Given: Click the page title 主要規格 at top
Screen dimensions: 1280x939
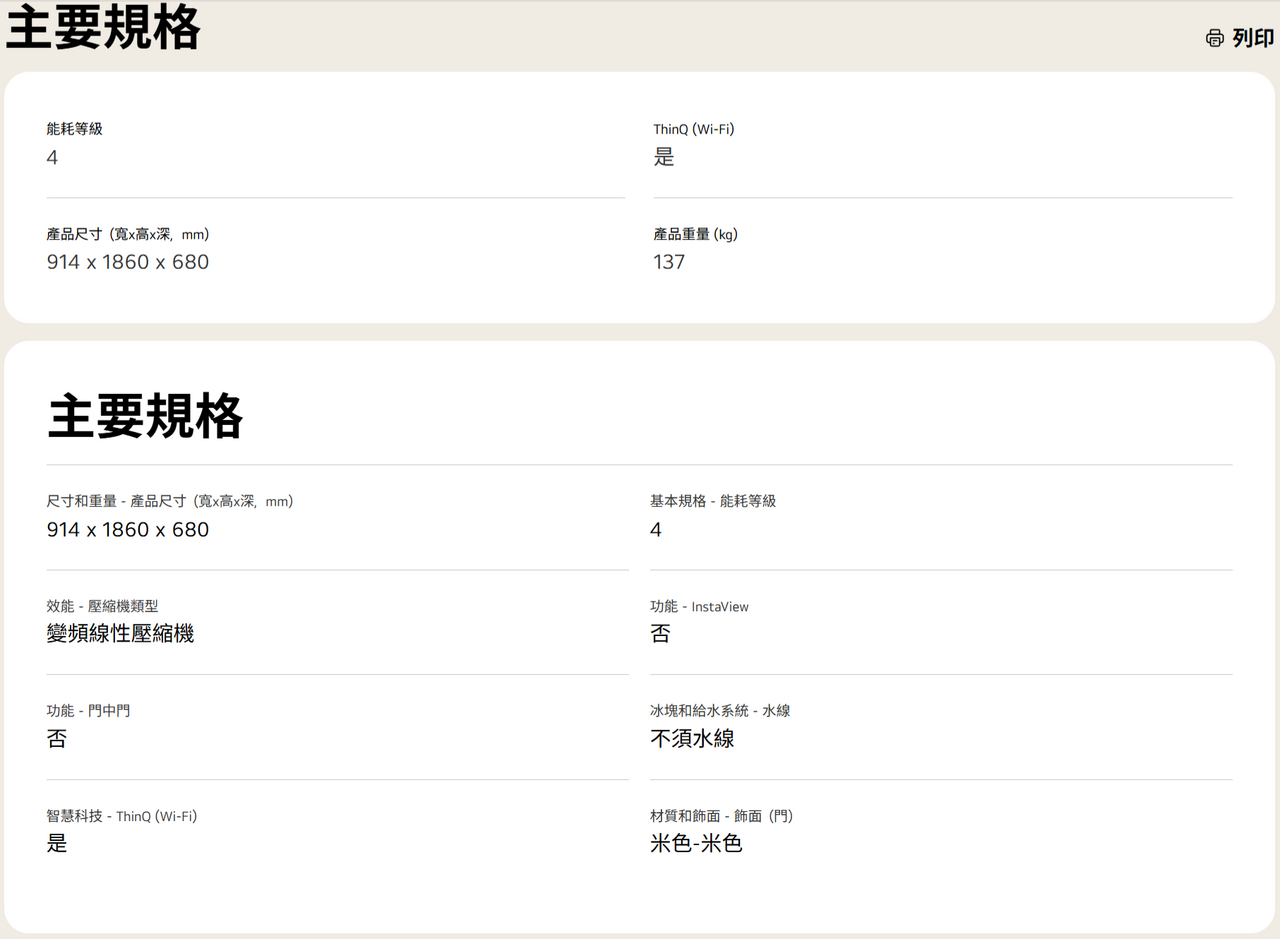Looking at the screenshot, I should (103, 28).
